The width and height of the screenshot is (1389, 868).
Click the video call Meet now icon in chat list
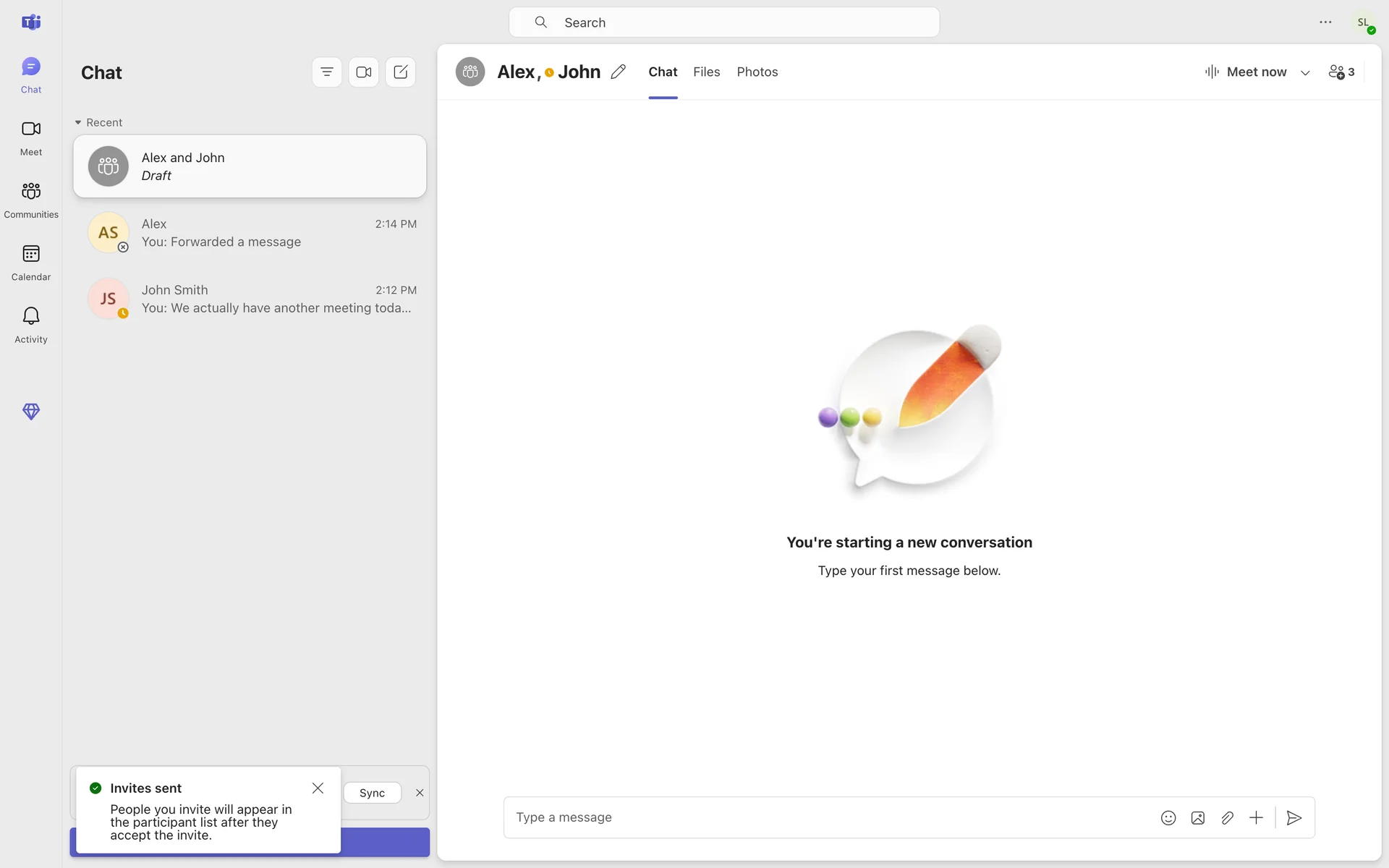(x=363, y=72)
